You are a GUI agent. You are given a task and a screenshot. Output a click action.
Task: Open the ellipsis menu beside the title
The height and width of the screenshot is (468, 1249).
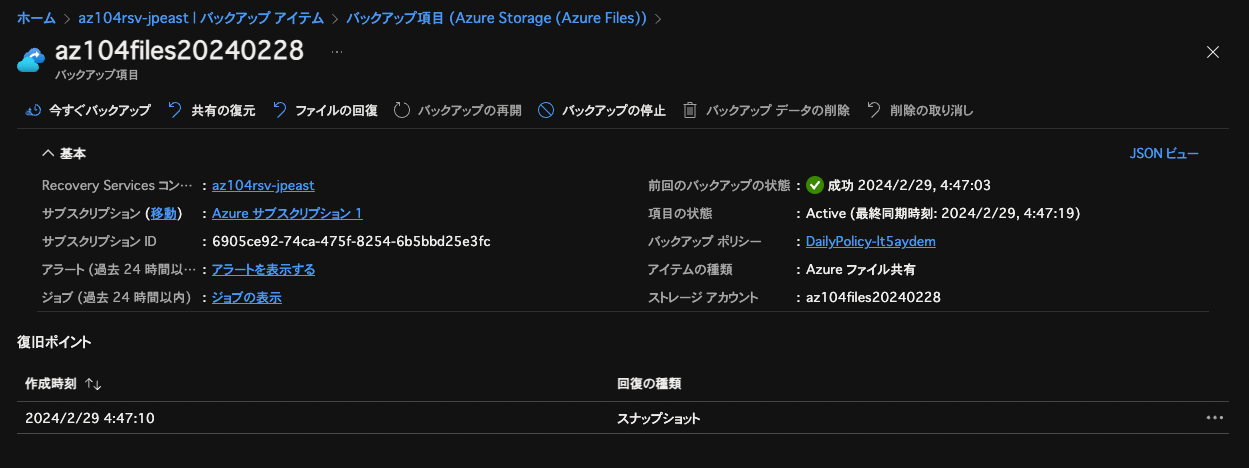(x=337, y=51)
